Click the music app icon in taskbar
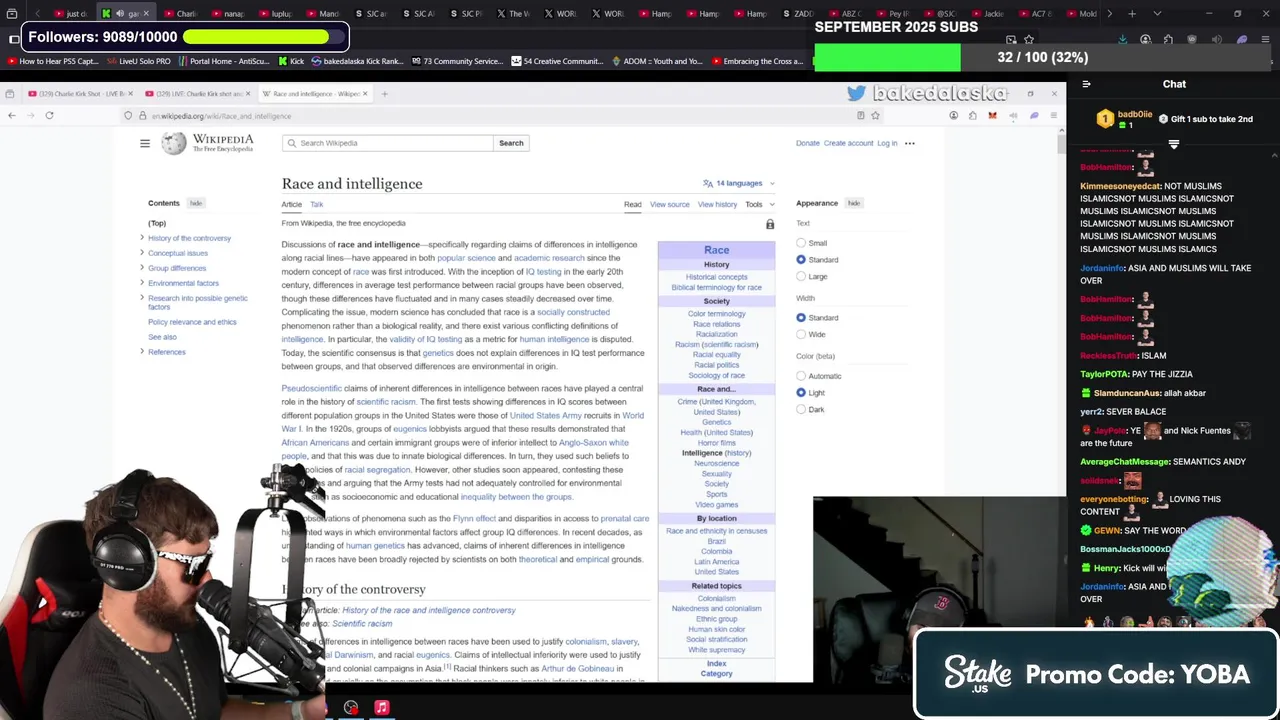The image size is (1280, 720). click(x=381, y=707)
